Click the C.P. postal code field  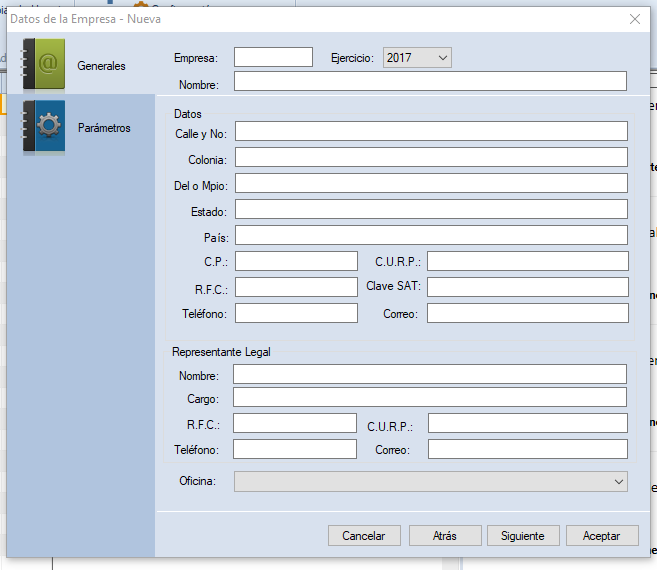click(296, 261)
